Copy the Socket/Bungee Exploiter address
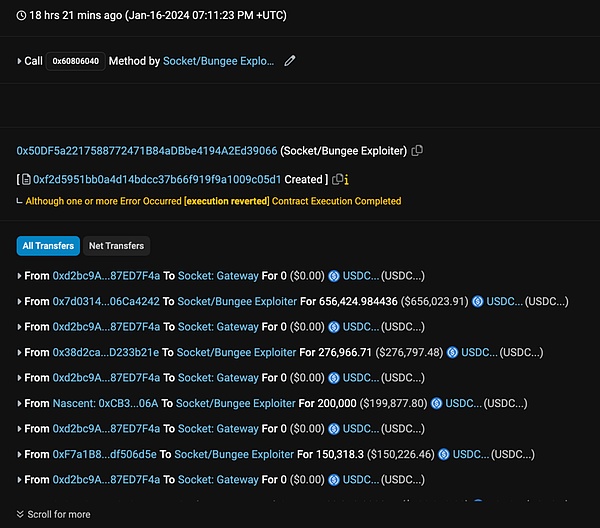Image resolution: width=600 pixels, height=528 pixels. [417, 151]
